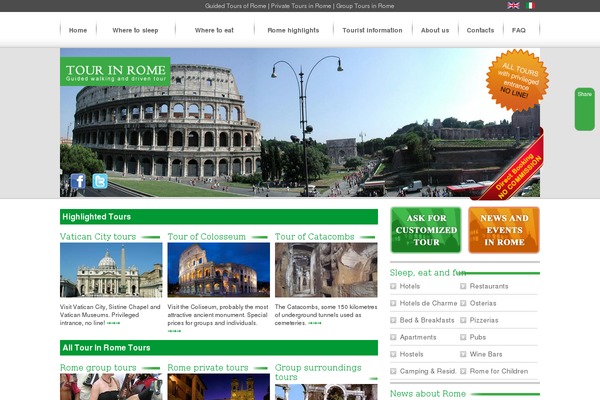The height and width of the screenshot is (400, 600).
Task: Click the arrow icon beside Bed & Breakfasts
Action: [x=393, y=320]
